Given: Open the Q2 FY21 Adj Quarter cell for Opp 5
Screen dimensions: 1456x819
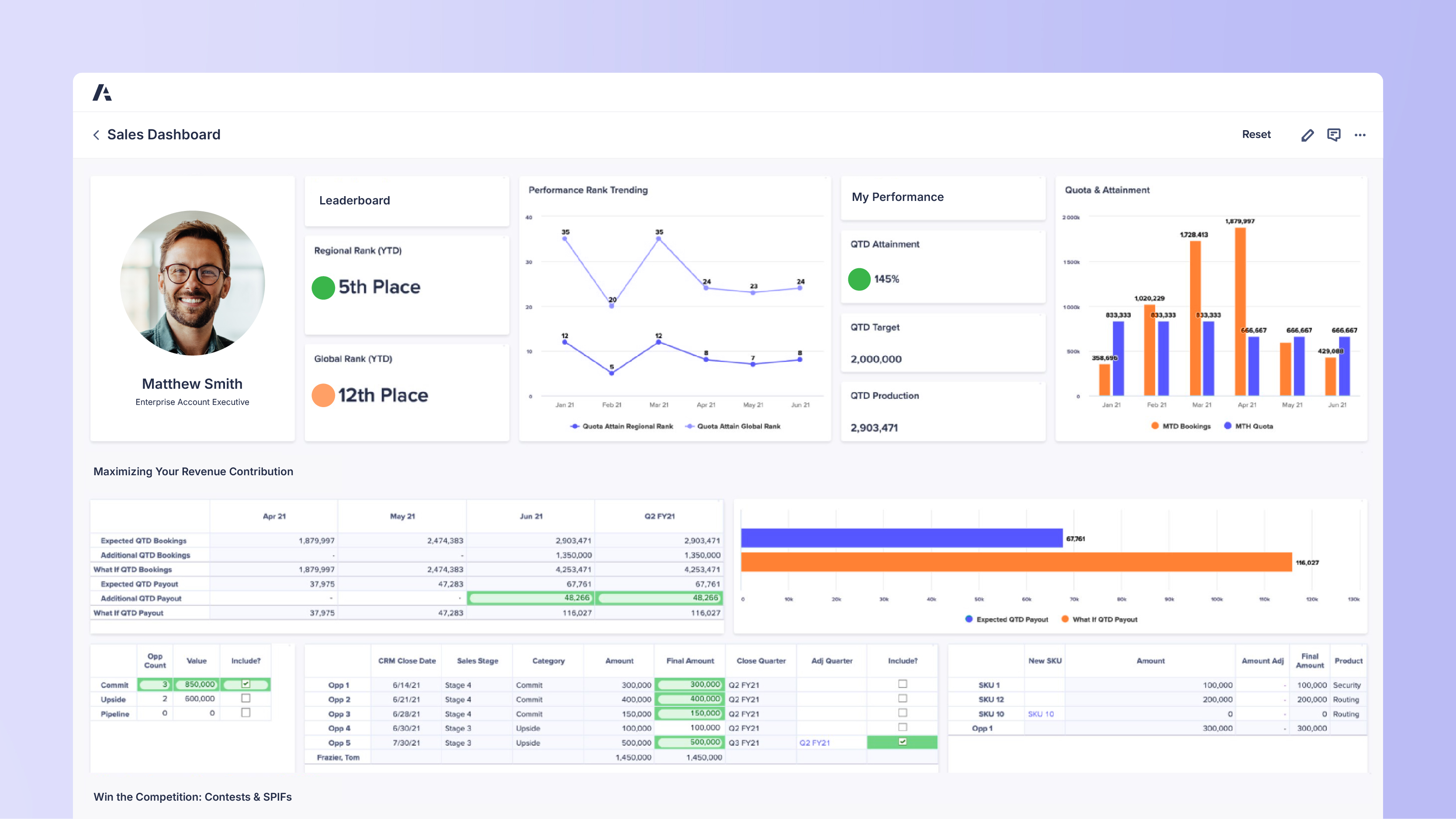Looking at the screenshot, I should click(814, 743).
